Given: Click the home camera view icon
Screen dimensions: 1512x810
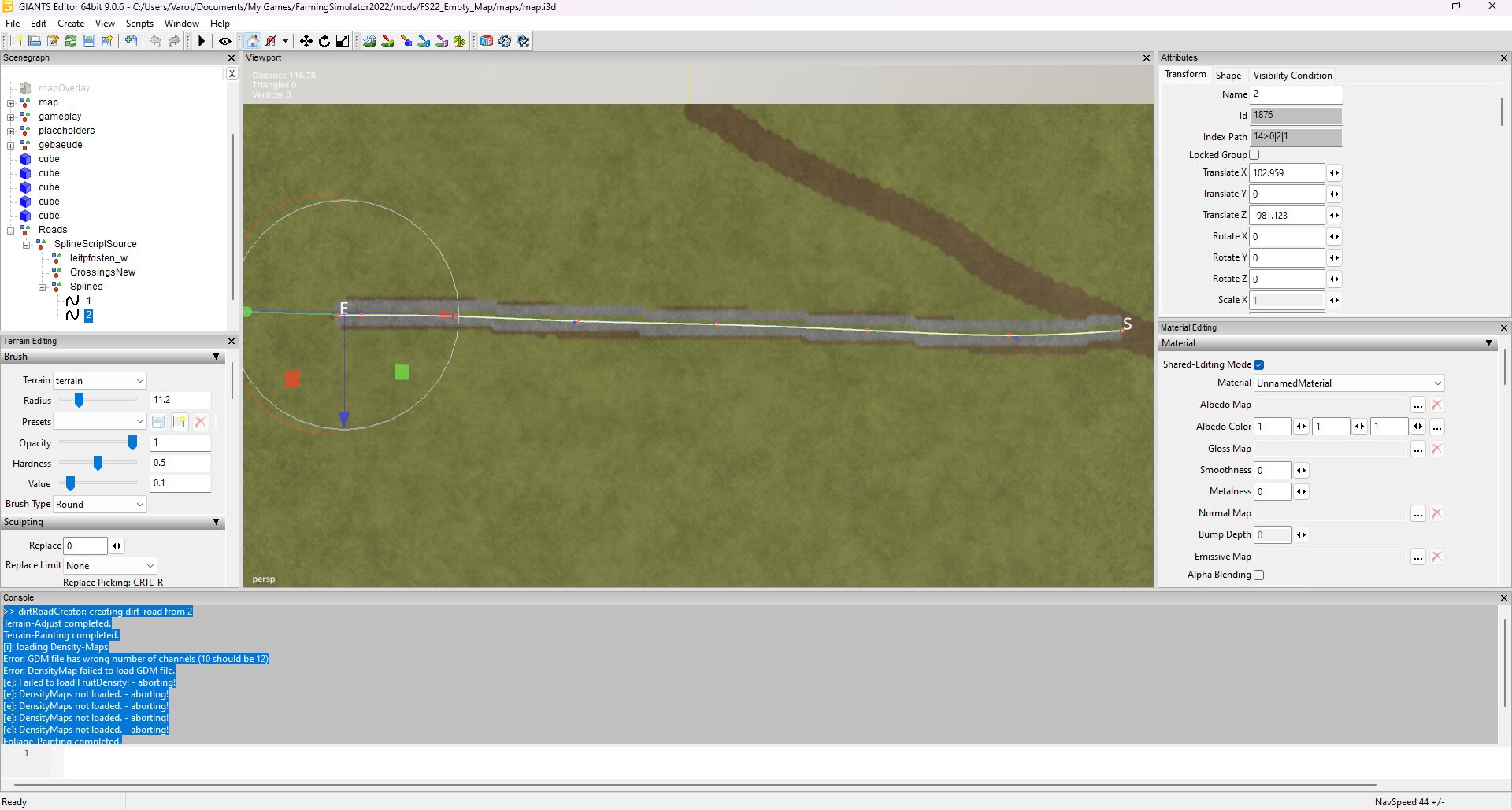Looking at the screenshot, I should (x=253, y=41).
